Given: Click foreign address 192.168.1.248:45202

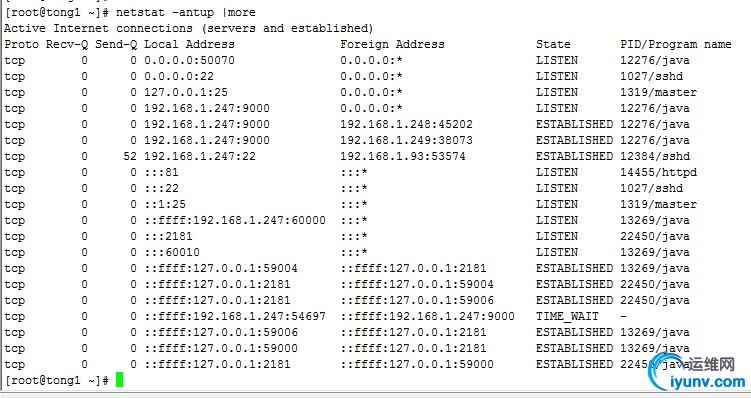Looking at the screenshot, I should pos(406,125).
